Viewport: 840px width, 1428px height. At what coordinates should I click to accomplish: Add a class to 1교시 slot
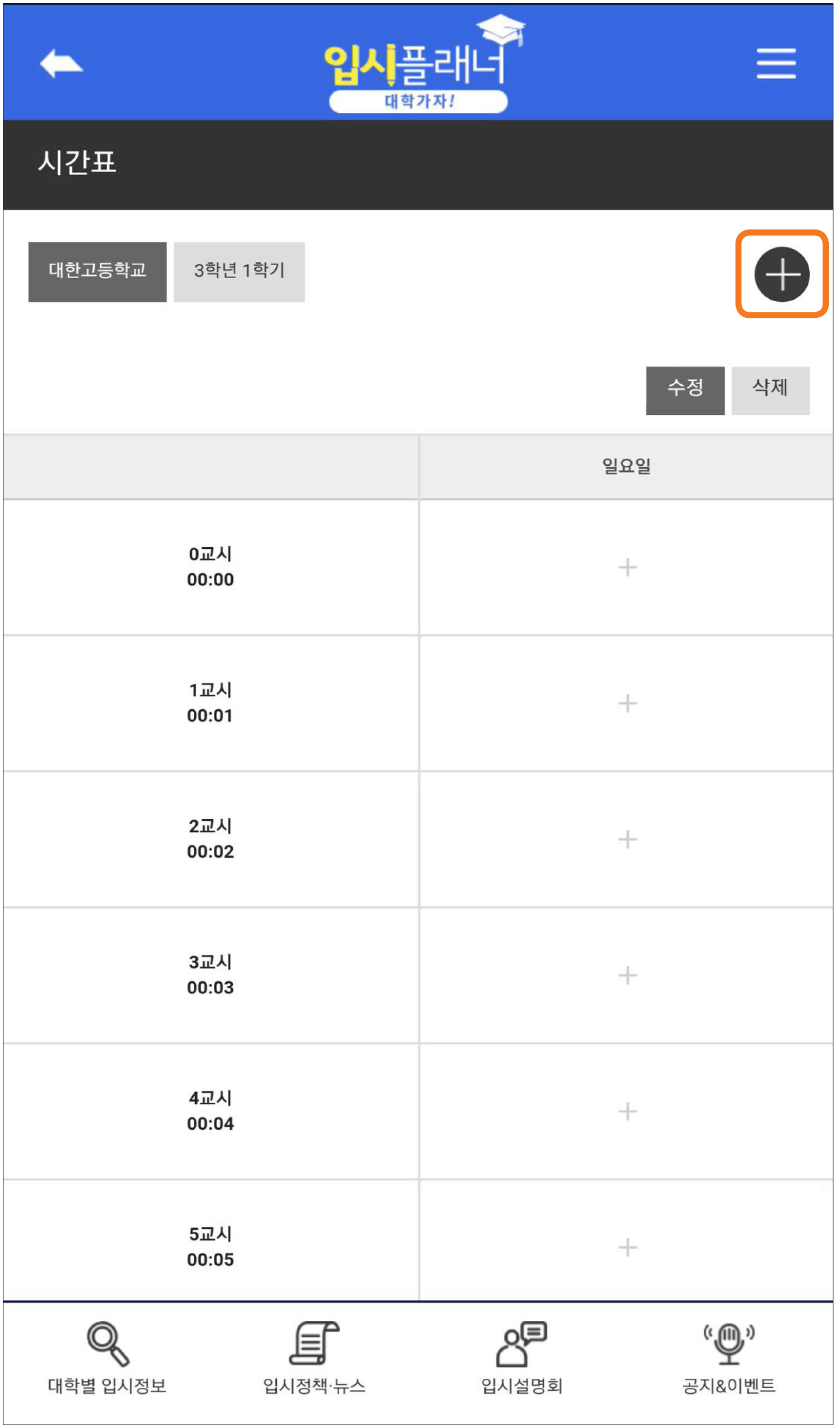coord(628,704)
